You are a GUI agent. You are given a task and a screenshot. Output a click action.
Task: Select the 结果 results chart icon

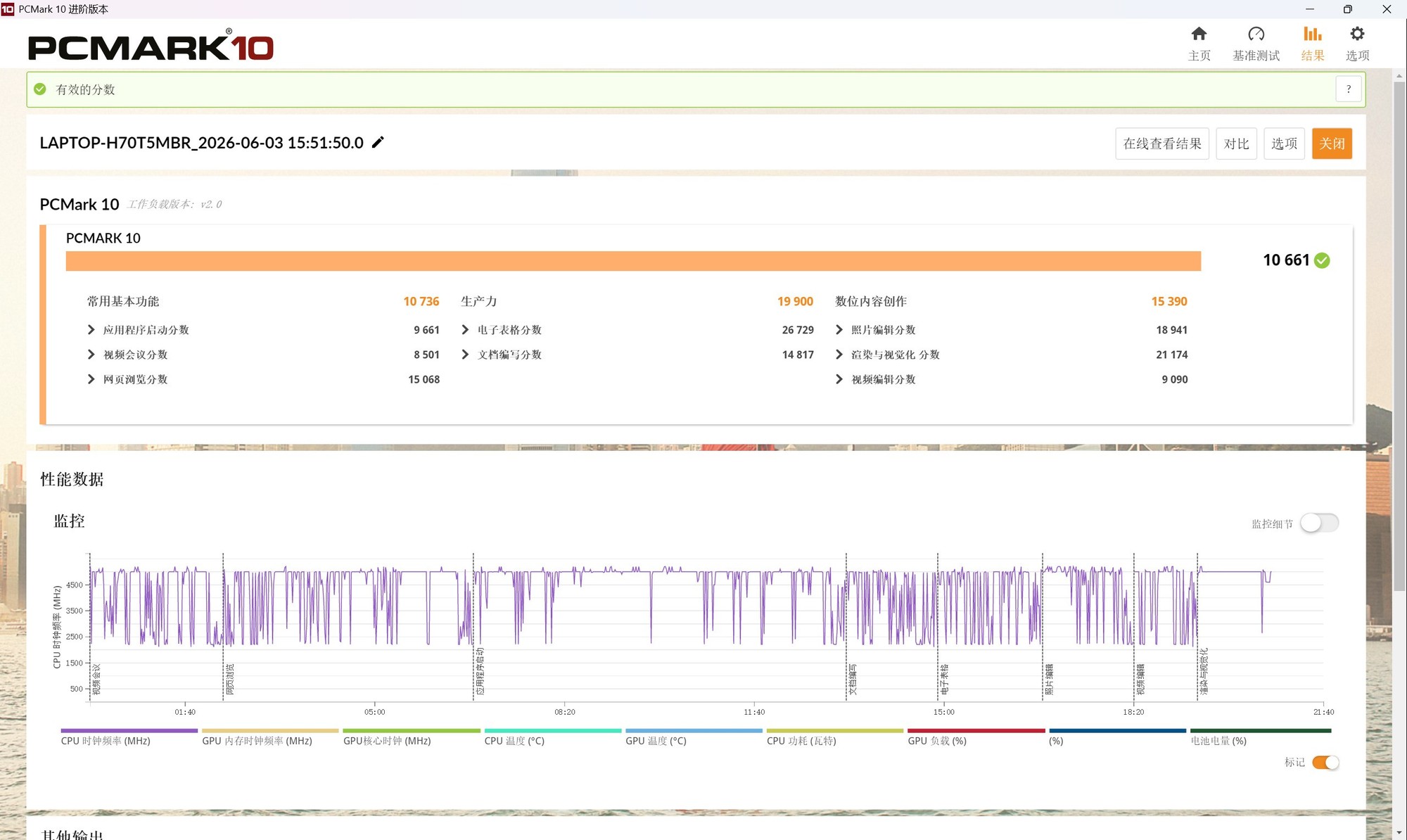[1312, 34]
